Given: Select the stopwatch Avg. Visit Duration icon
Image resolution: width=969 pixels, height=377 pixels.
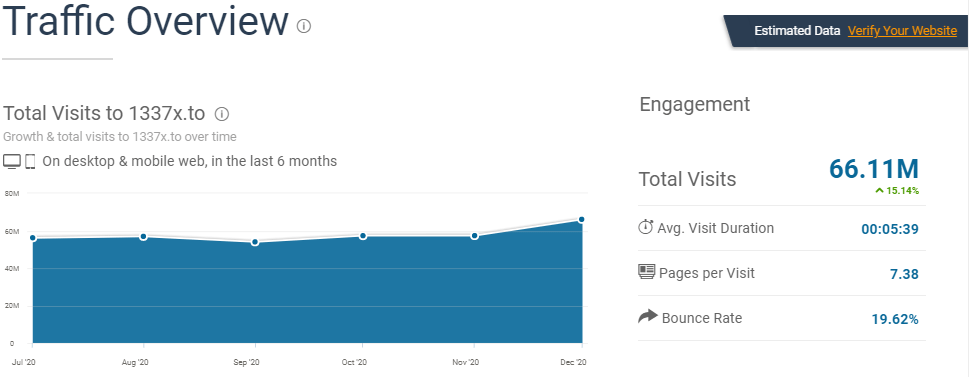Looking at the screenshot, I should pyautogui.click(x=645, y=227).
